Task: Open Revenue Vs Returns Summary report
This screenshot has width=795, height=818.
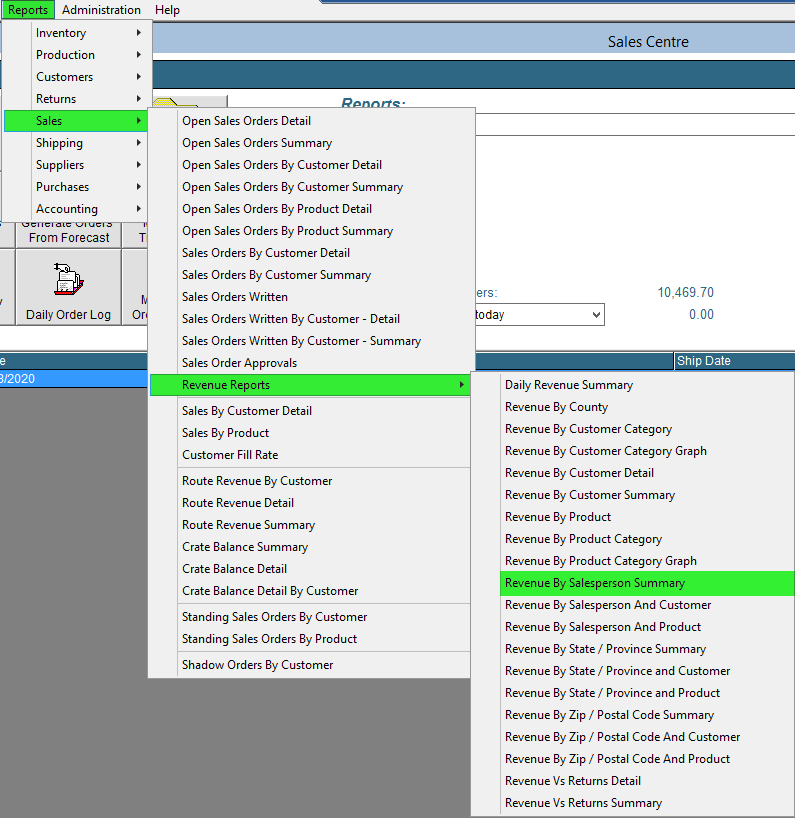Action: [633, 803]
